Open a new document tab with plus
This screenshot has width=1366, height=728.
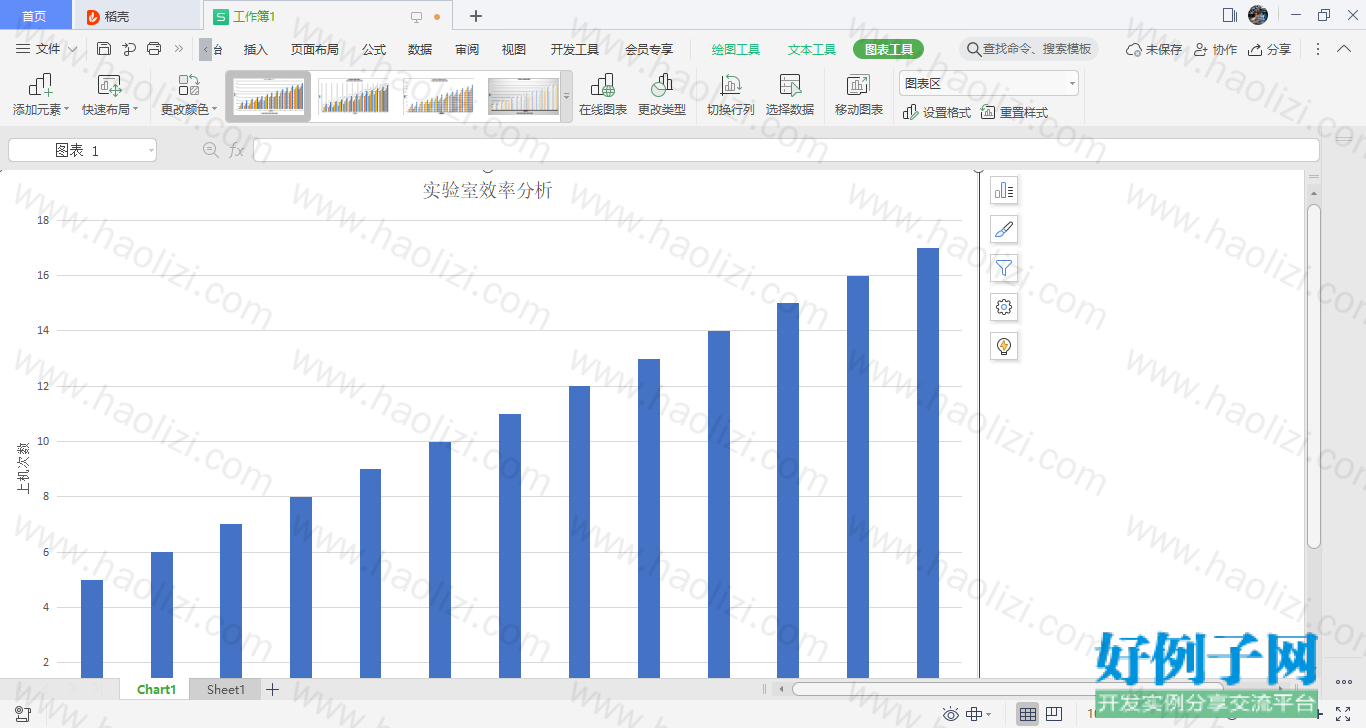click(x=476, y=16)
